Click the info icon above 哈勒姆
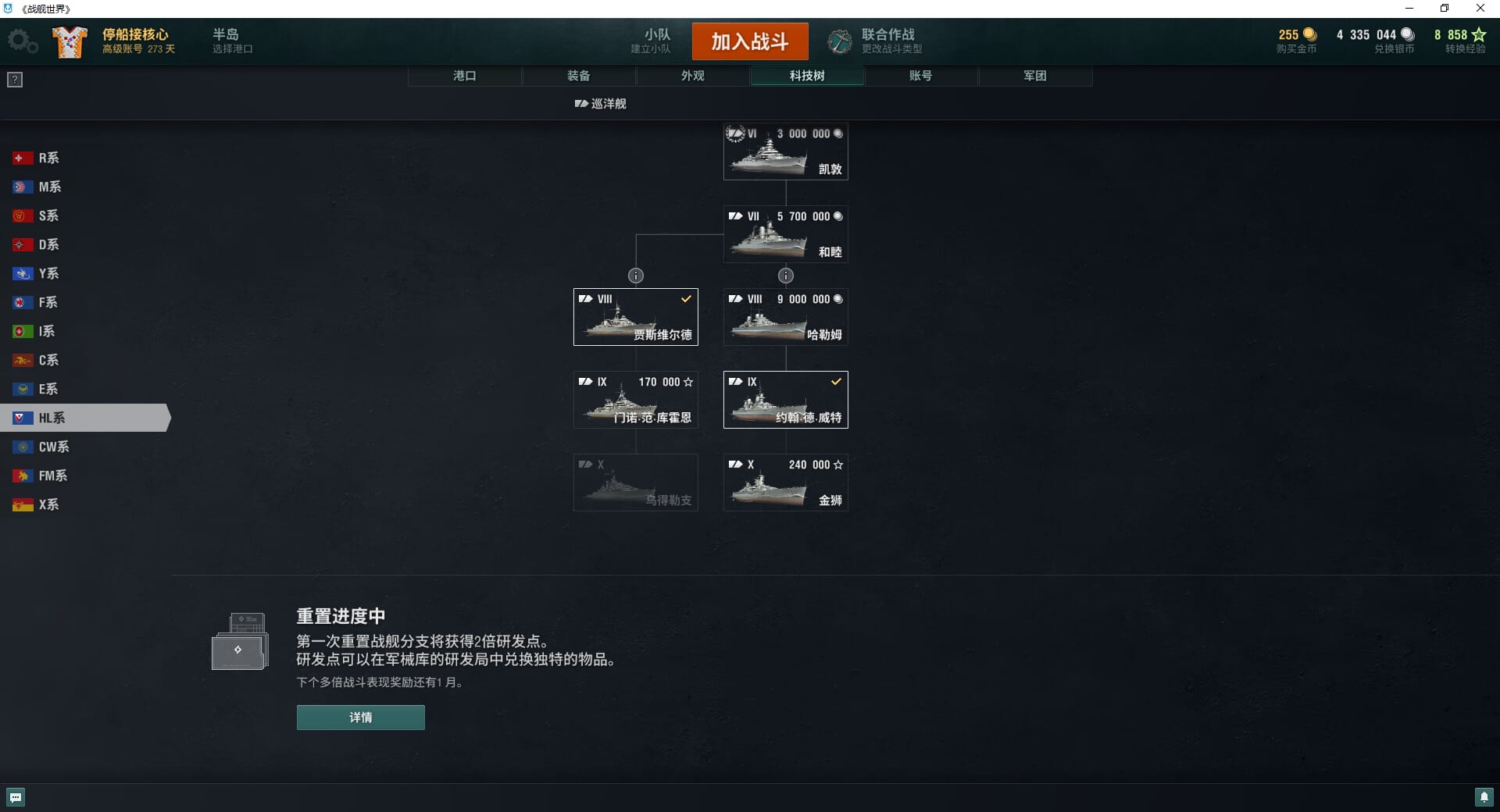This screenshot has width=1500, height=812. tap(786, 276)
